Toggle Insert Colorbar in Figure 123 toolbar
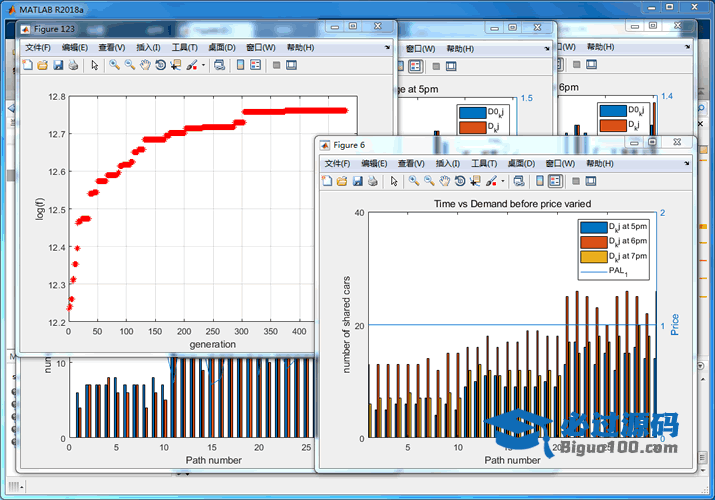715x500 pixels. [x=240, y=65]
